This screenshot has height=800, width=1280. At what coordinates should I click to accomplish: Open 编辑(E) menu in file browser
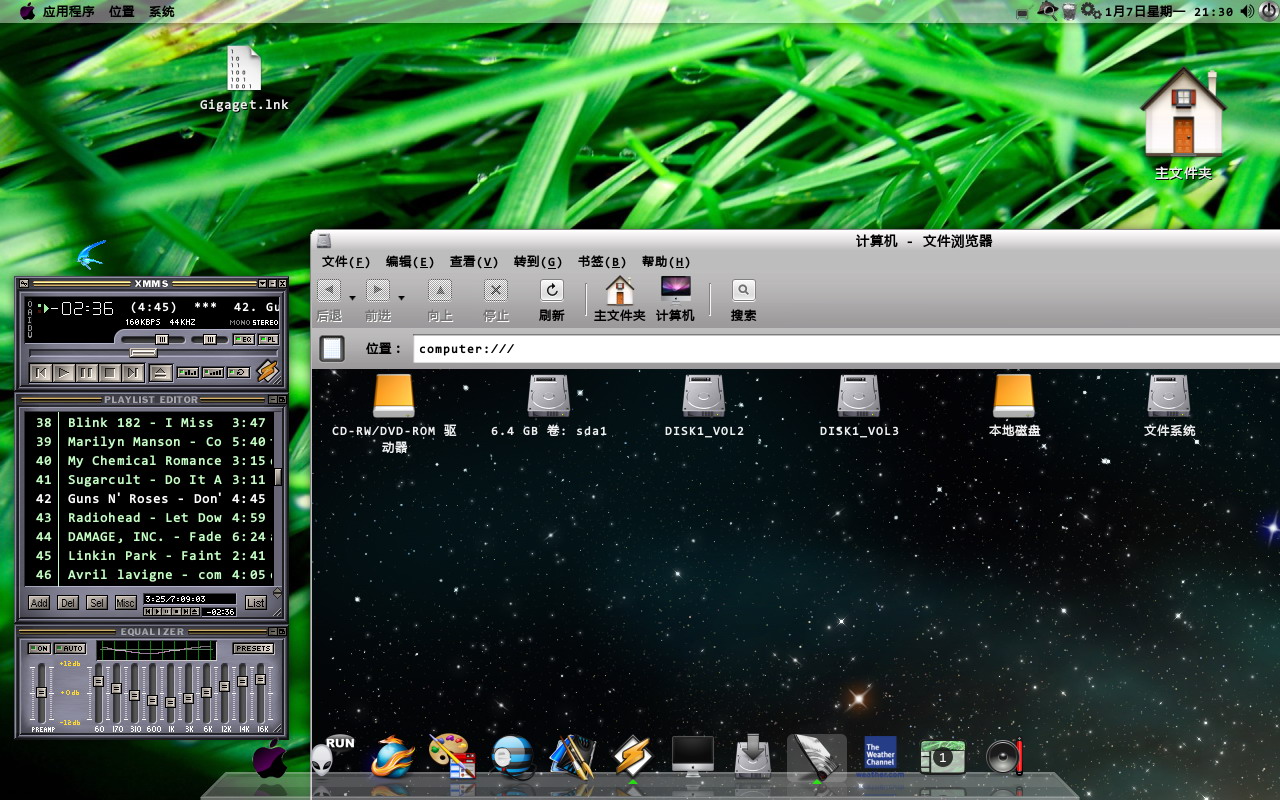click(410, 262)
